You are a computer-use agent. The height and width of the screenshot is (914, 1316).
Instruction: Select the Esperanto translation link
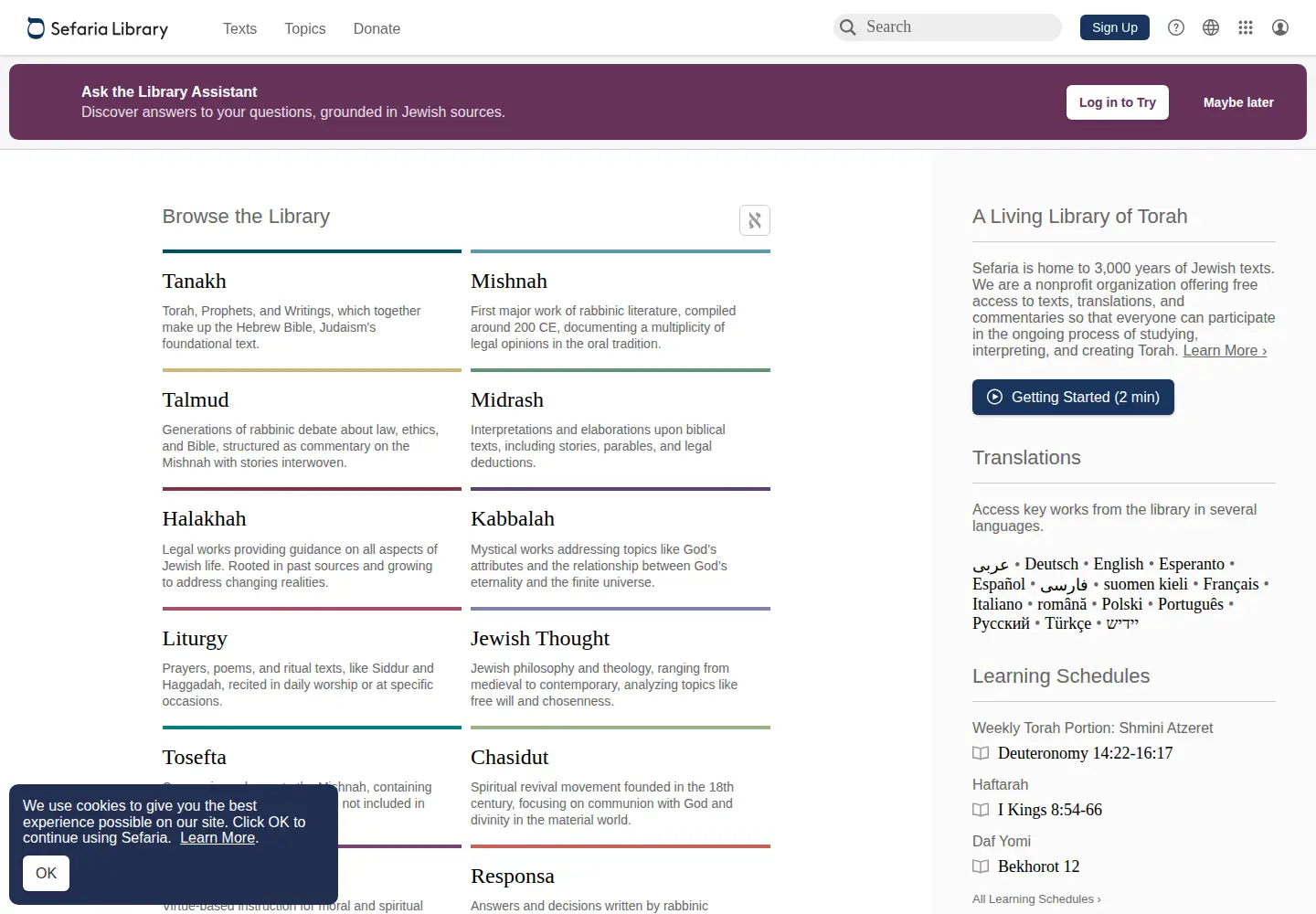click(1192, 564)
